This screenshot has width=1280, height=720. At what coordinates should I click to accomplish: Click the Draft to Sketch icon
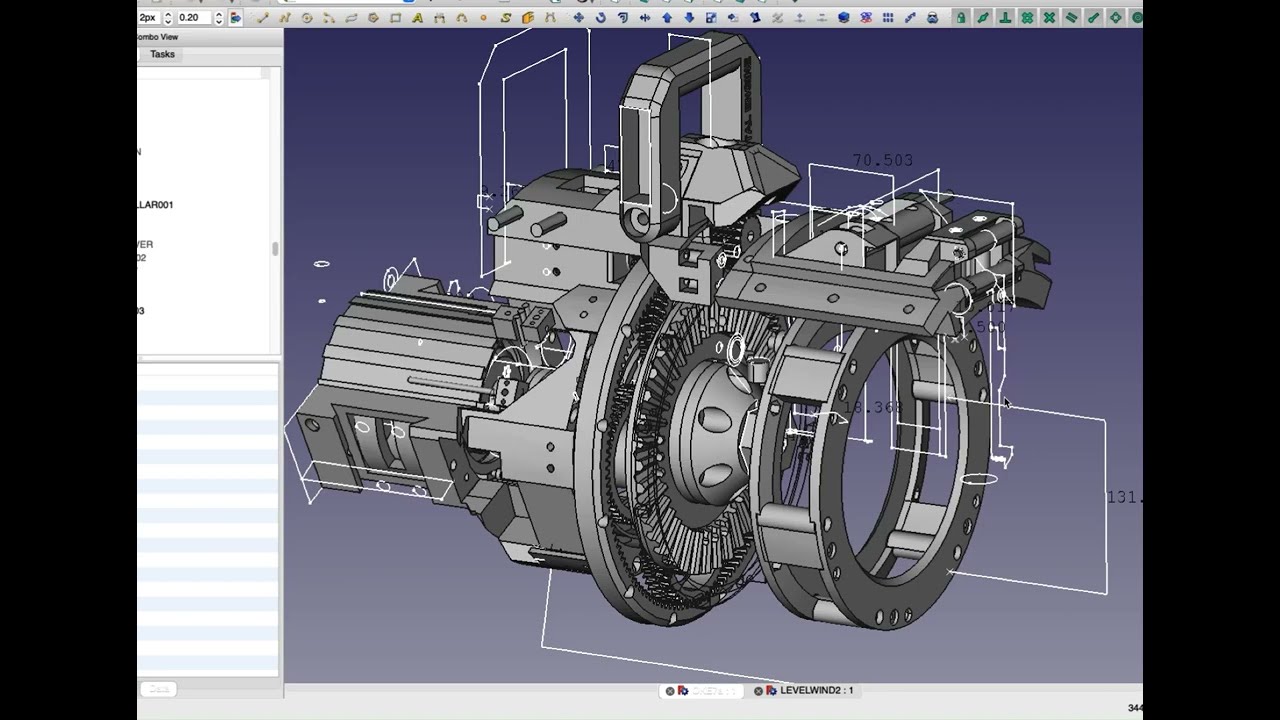(x=865, y=18)
